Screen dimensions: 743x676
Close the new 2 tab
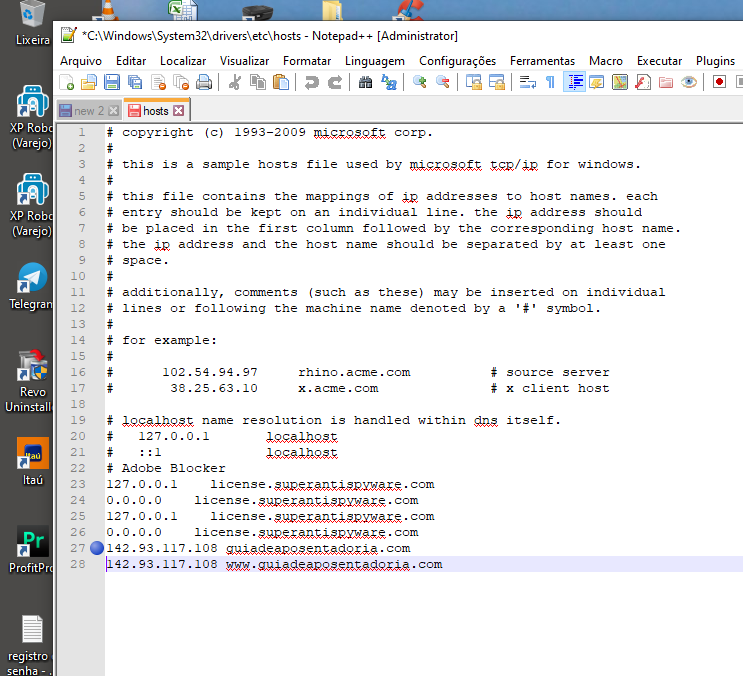[x=113, y=111]
